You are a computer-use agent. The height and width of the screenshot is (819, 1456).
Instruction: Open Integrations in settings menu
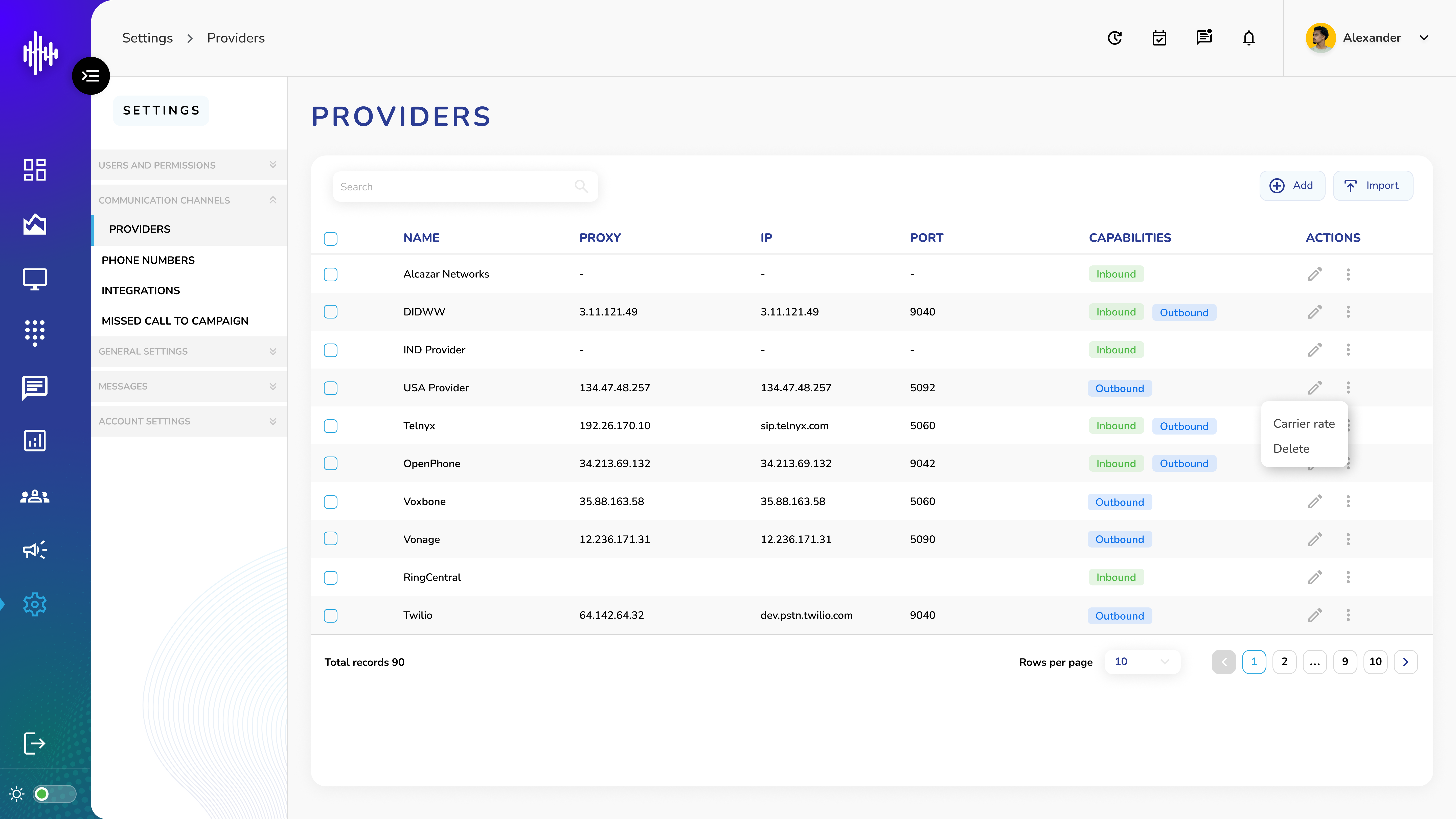(x=141, y=290)
